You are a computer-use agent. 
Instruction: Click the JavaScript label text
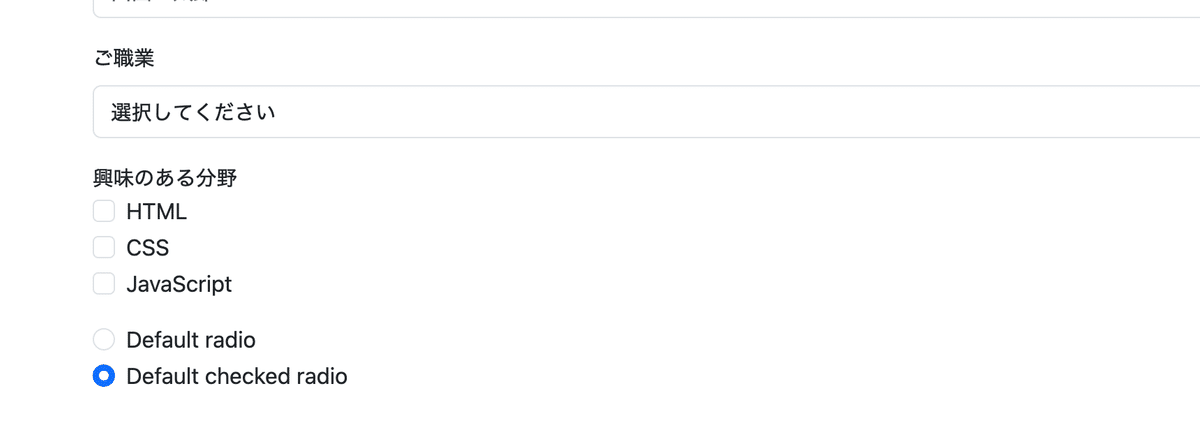coord(179,284)
